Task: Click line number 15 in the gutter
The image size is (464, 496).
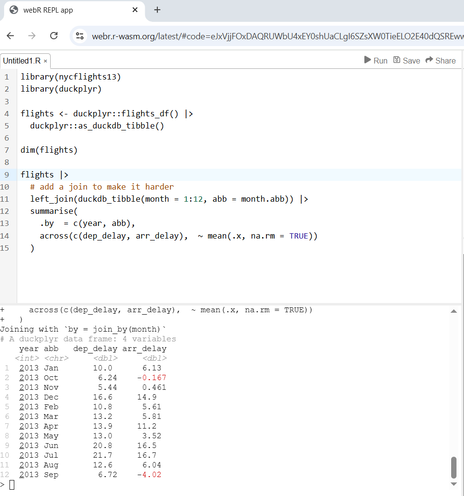Action: (5, 248)
